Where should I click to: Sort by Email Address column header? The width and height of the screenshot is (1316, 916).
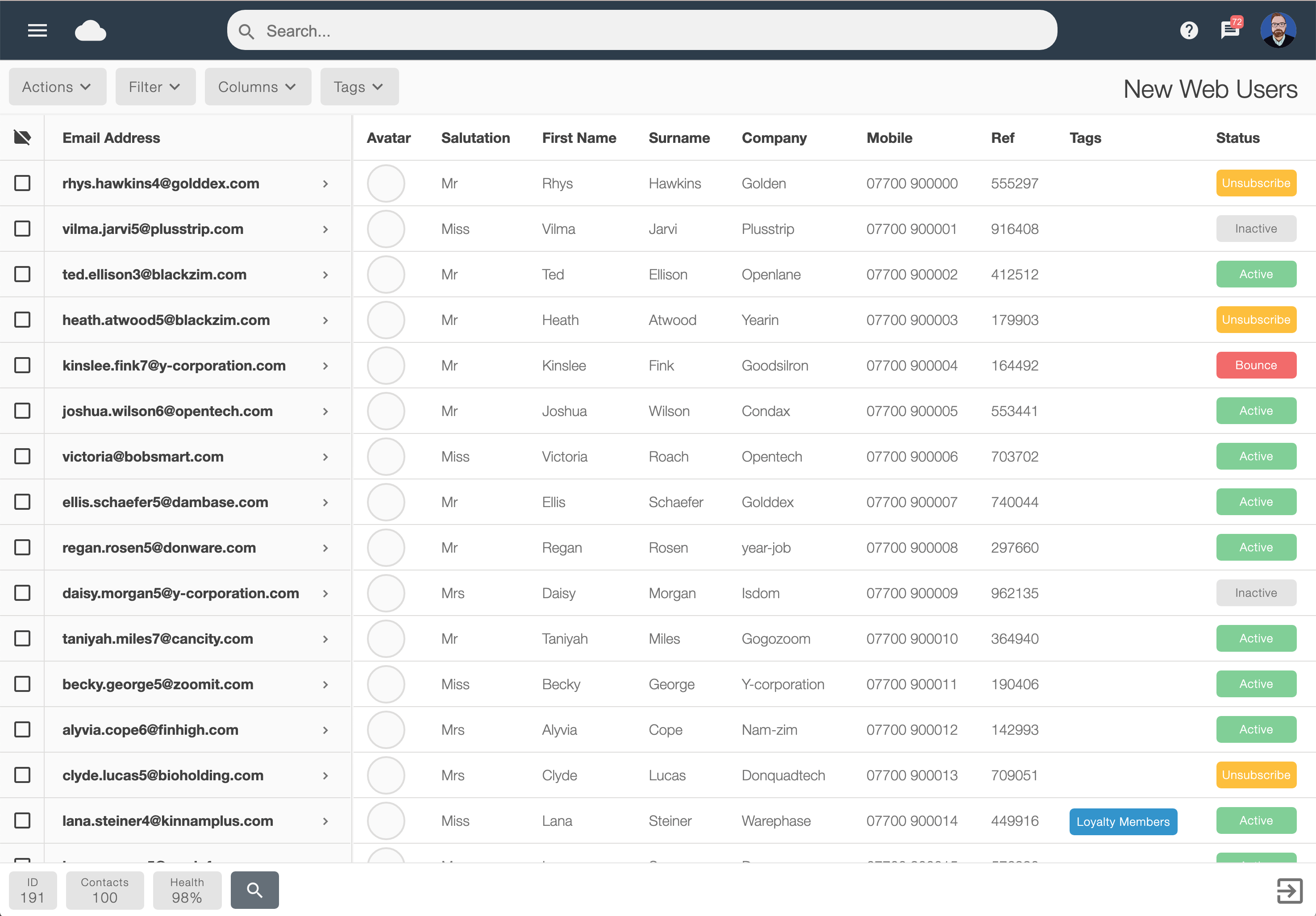tap(111, 137)
